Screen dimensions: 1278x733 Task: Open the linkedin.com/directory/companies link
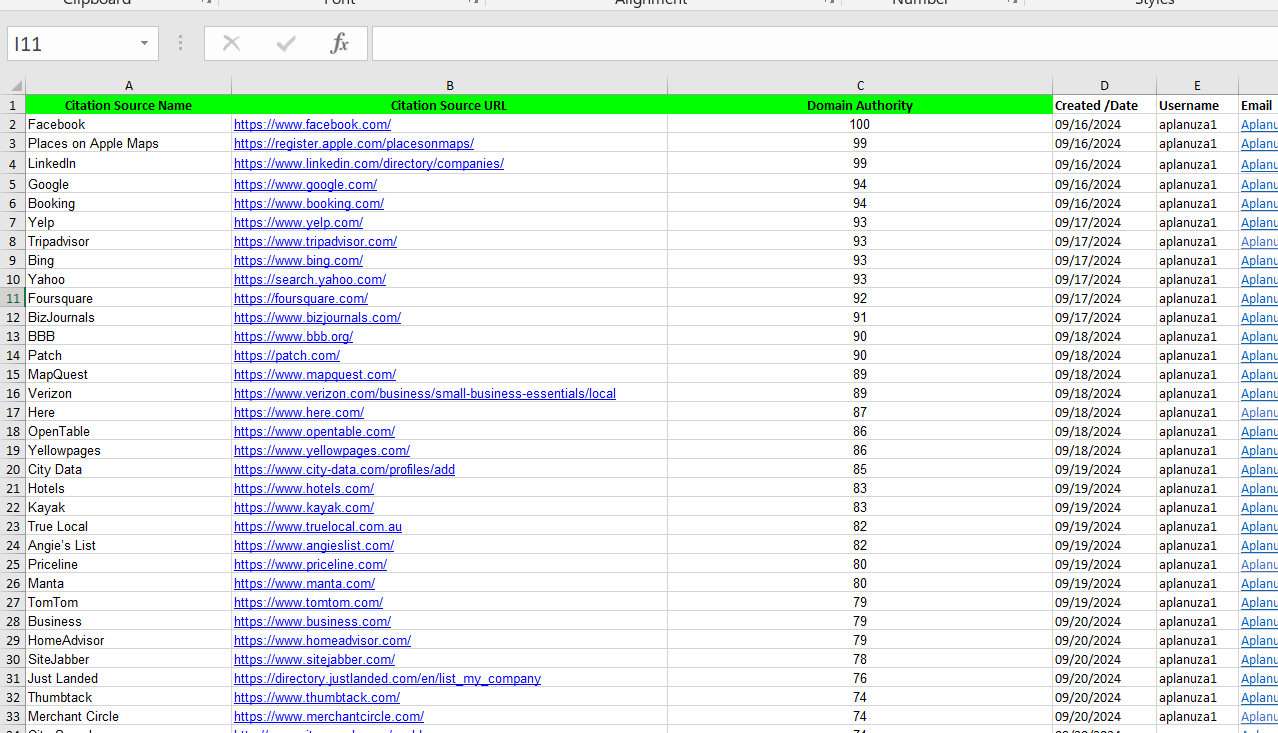point(369,164)
